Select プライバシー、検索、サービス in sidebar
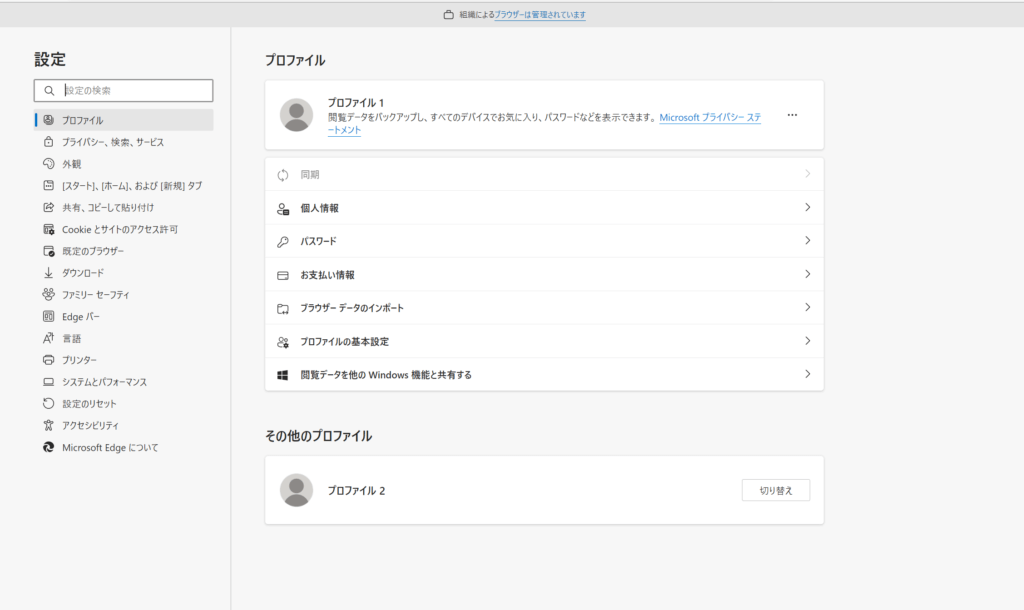1024x610 pixels. 113,142
